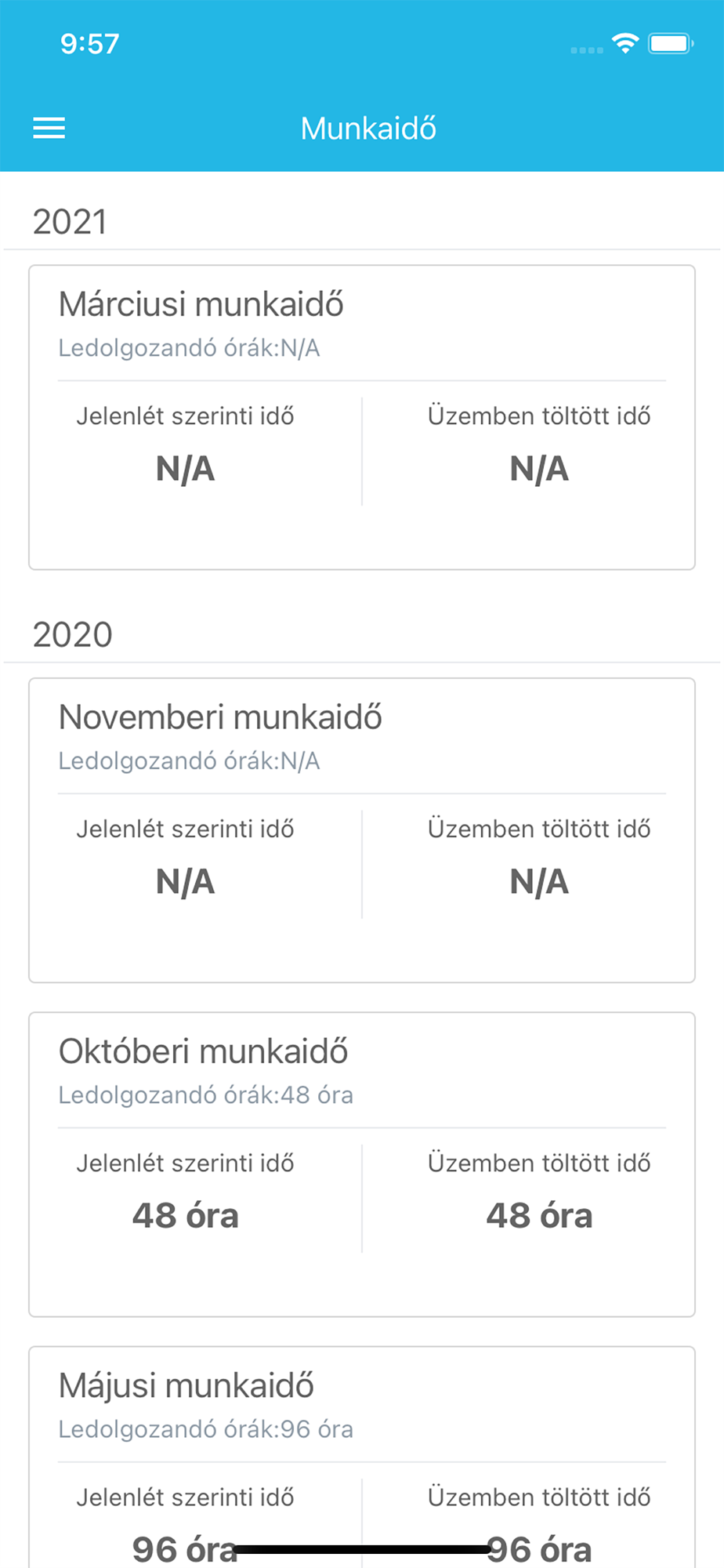Tap Ledolgozandó órák:48 óra text
724x1568 pixels.
(205, 1095)
